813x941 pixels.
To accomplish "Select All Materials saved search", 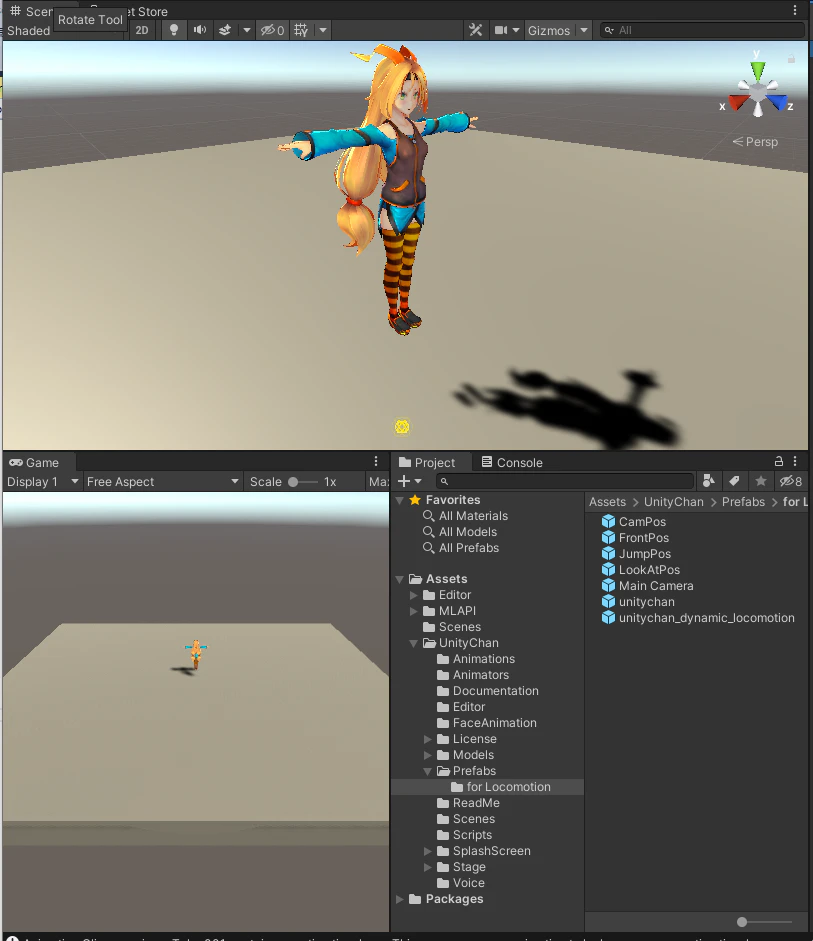I will click(473, 516).
